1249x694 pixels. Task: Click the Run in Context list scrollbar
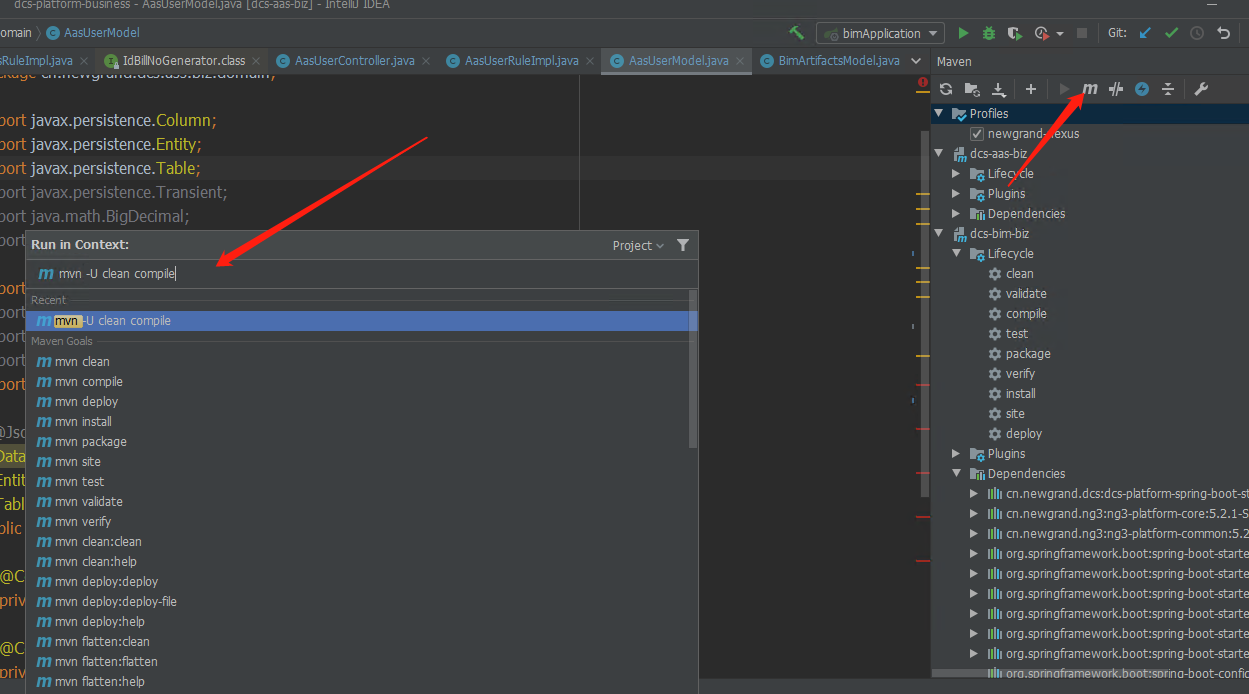693,370
